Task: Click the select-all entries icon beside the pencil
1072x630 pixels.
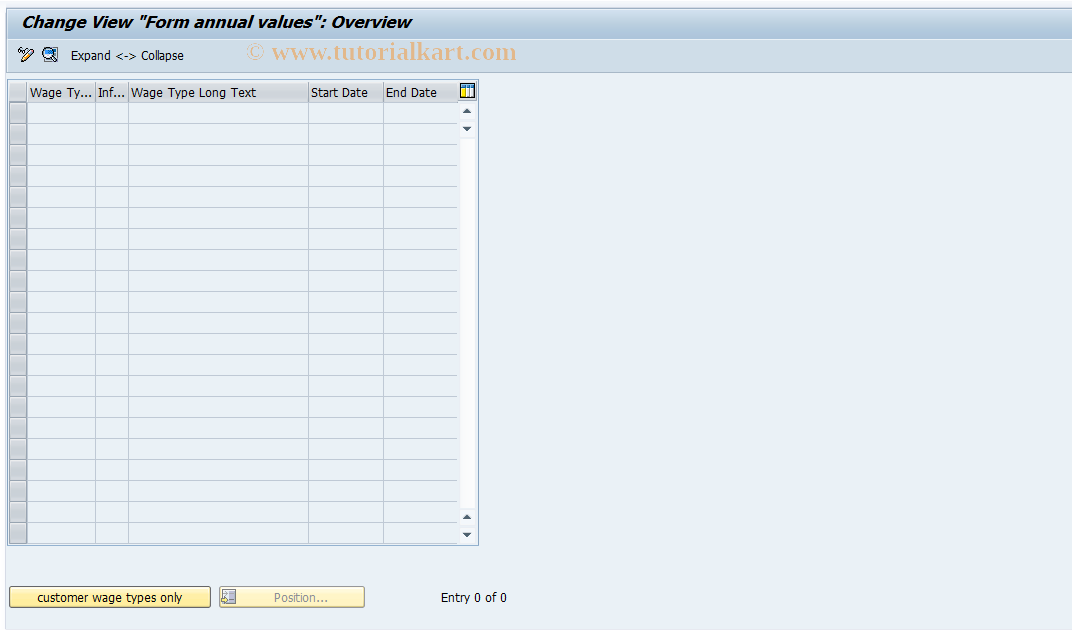Action: (x=50, y=55)
